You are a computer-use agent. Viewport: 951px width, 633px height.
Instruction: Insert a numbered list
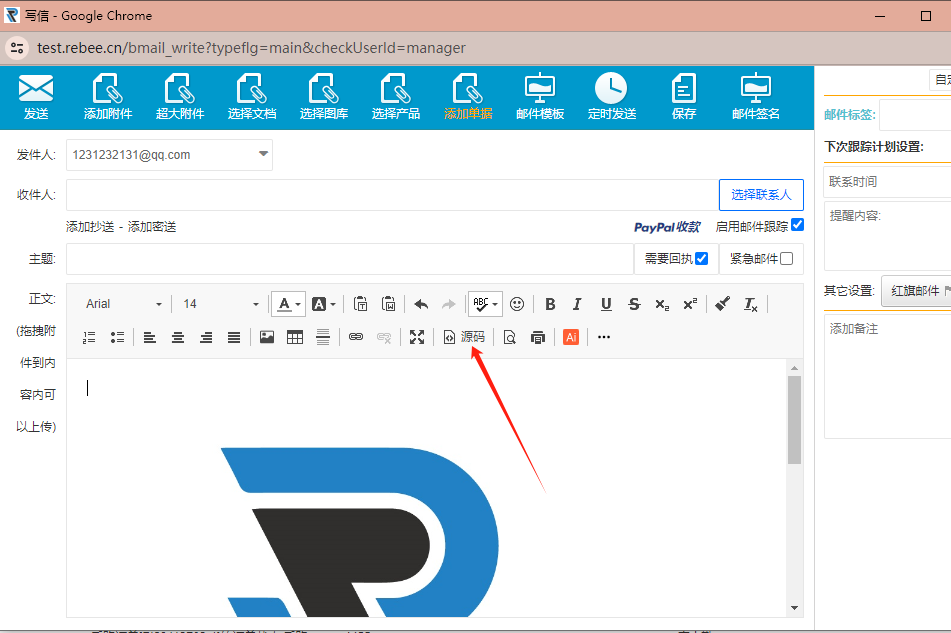click(89, 337)
